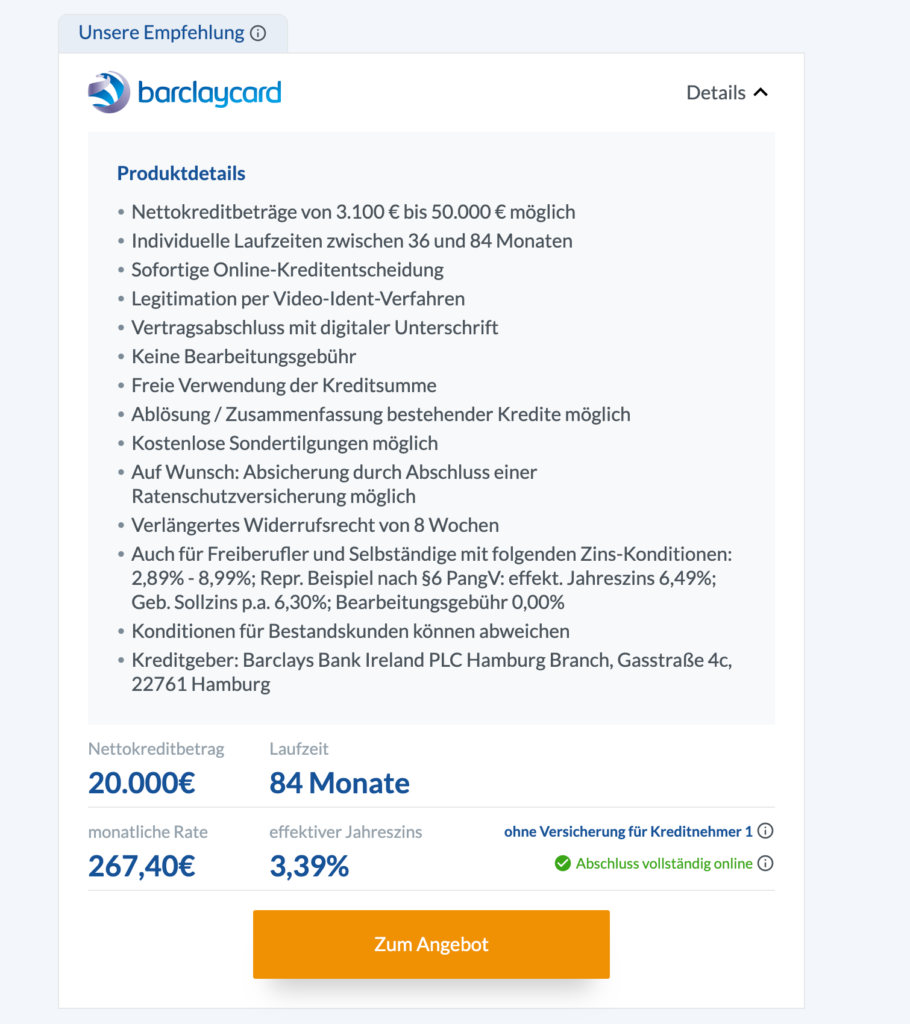Click the monatliche Rate label
This screenshot has width=910, height=1024.
coord(148,832)
